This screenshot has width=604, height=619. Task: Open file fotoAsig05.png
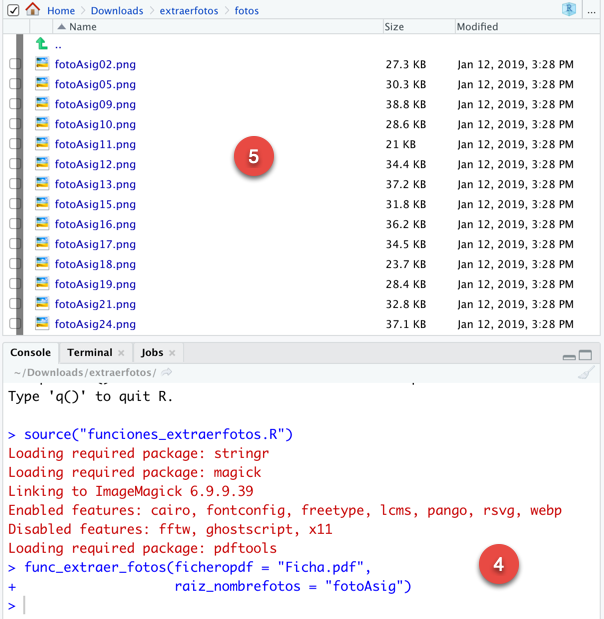click(x=95, y=84)
